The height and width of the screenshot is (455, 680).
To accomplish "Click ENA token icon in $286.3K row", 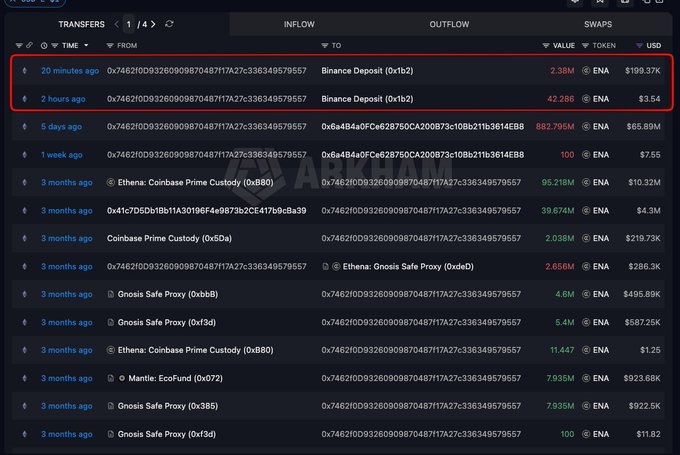I will click(586, 266).
